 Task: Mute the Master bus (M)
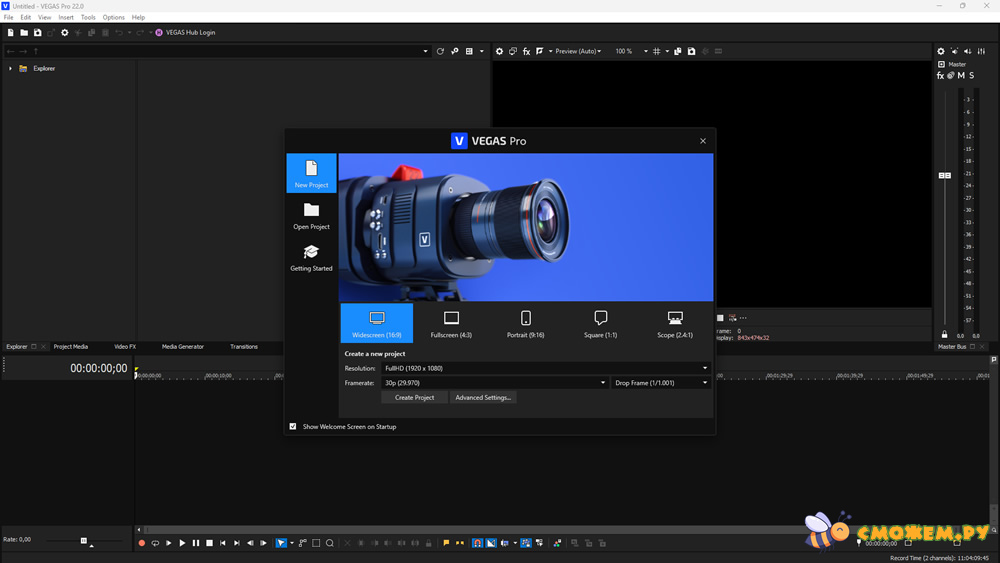[x=961, y=75]
